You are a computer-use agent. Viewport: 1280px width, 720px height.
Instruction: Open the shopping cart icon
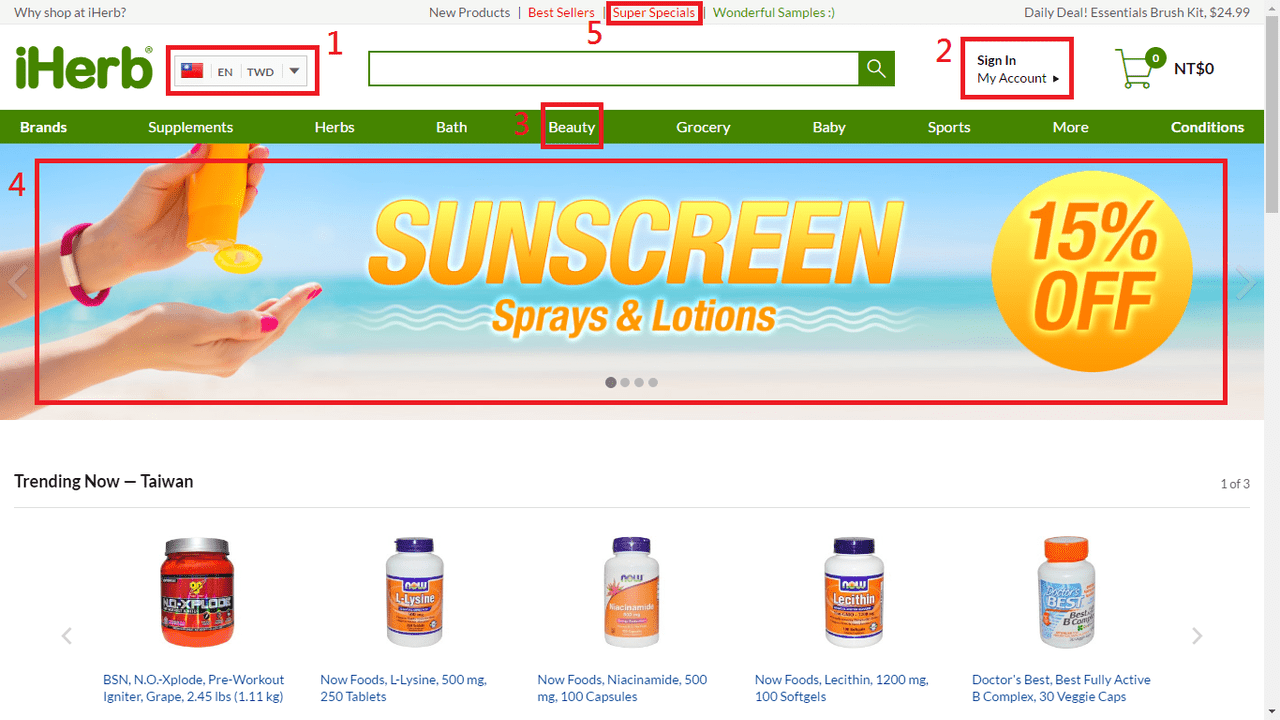[x=1138, y=68]
